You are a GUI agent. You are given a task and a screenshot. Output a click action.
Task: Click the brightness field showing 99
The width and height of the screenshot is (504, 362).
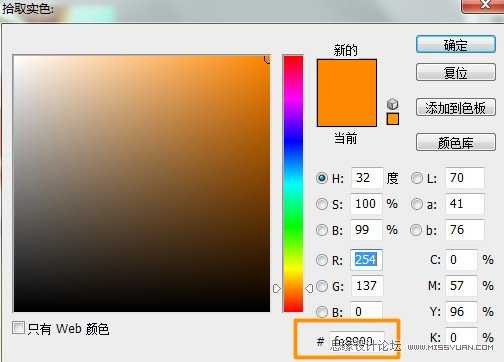click(x=367, y=230)
